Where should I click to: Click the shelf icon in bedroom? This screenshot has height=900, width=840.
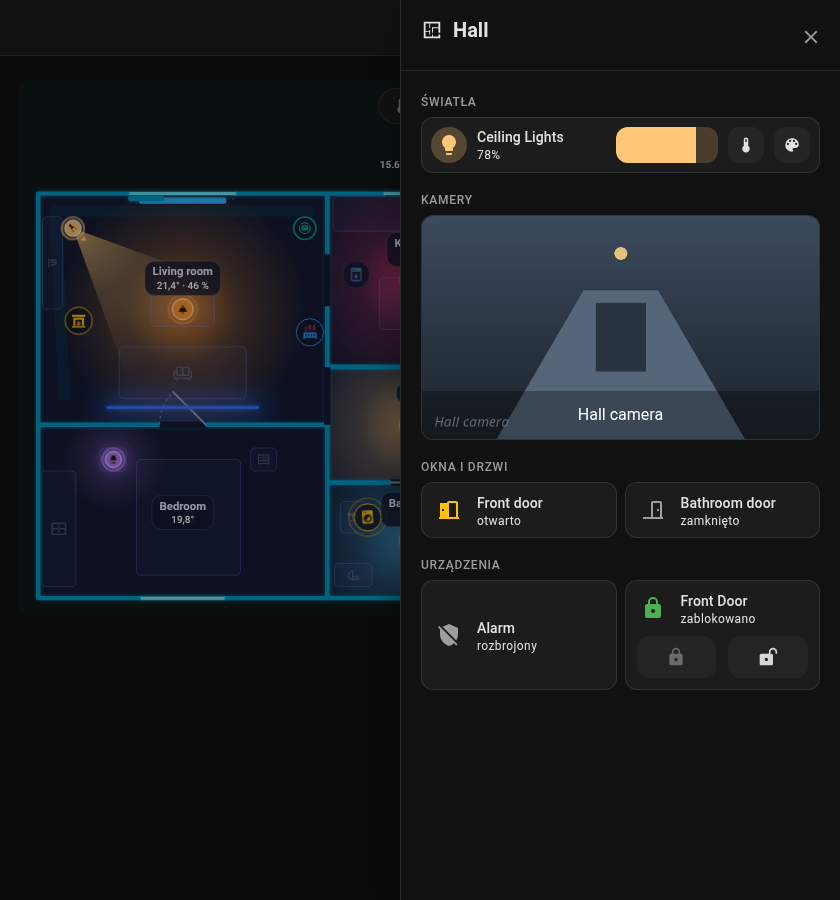[264, 459]
